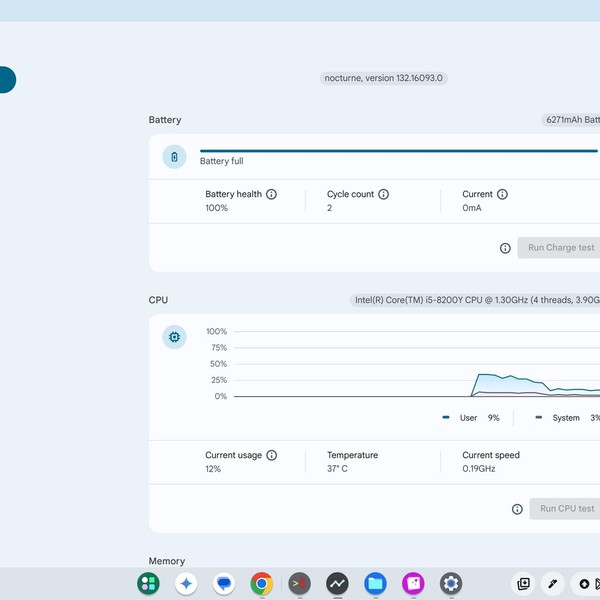Screen dimensions: 600x600
Task: Click the battery charge level bar
Action: [398, 151]
